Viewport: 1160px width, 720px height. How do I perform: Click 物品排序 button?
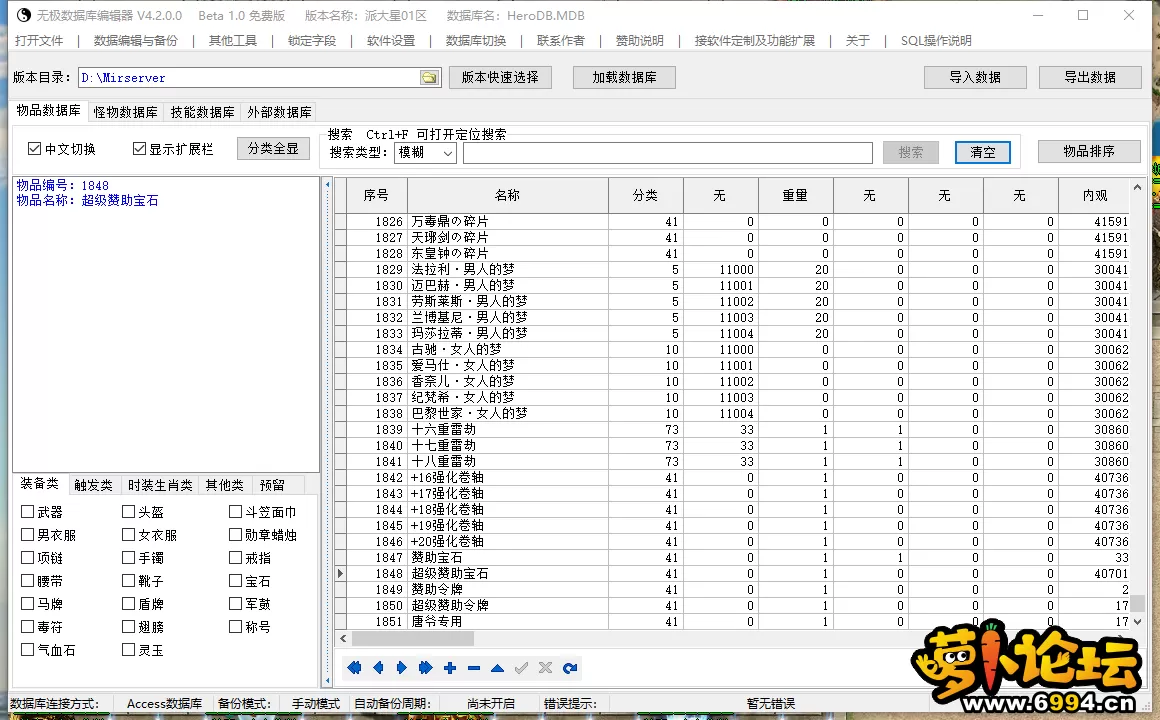[x=1089, y=151]
